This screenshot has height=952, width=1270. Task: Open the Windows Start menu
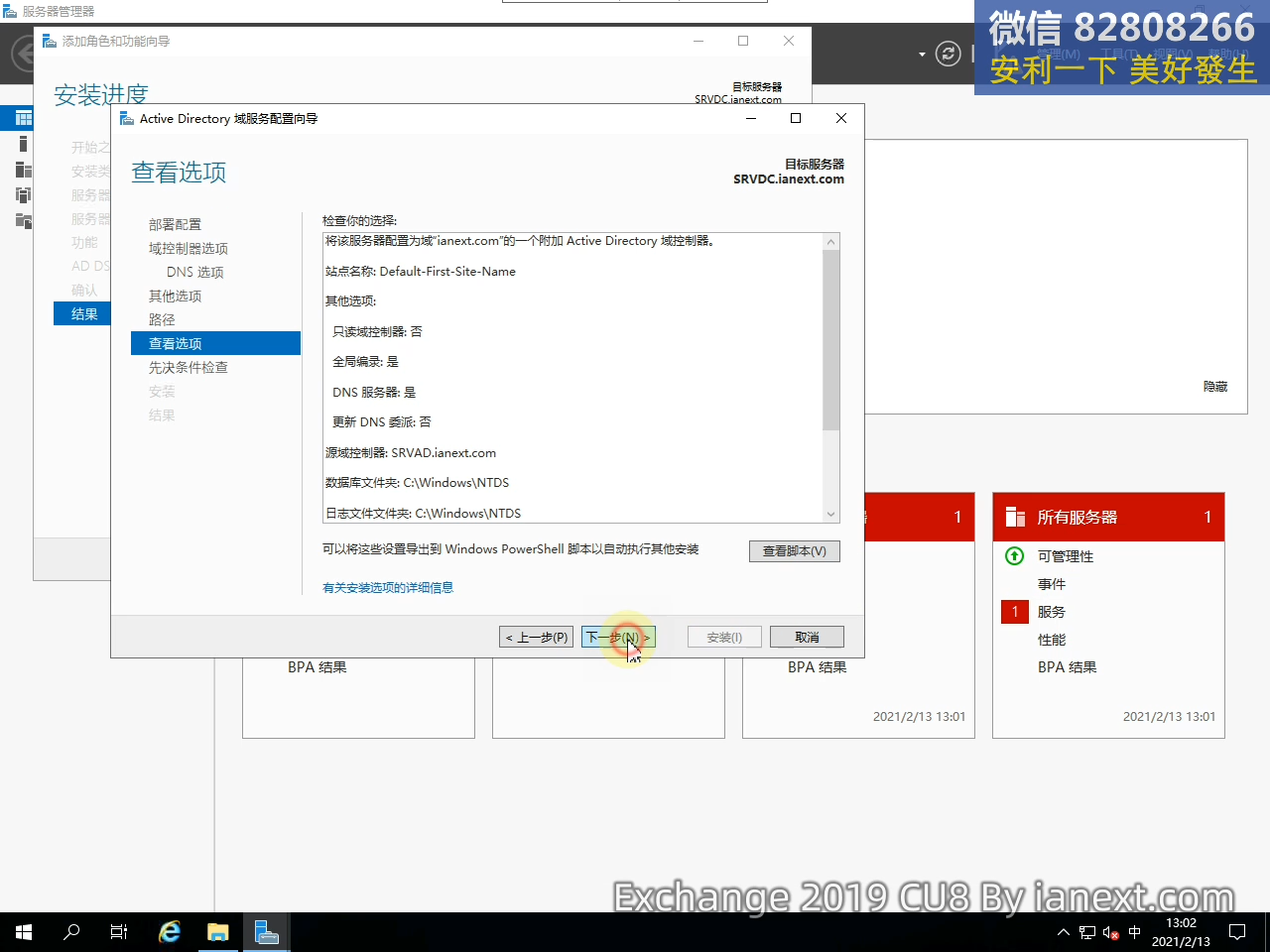(x=24, y=932)
